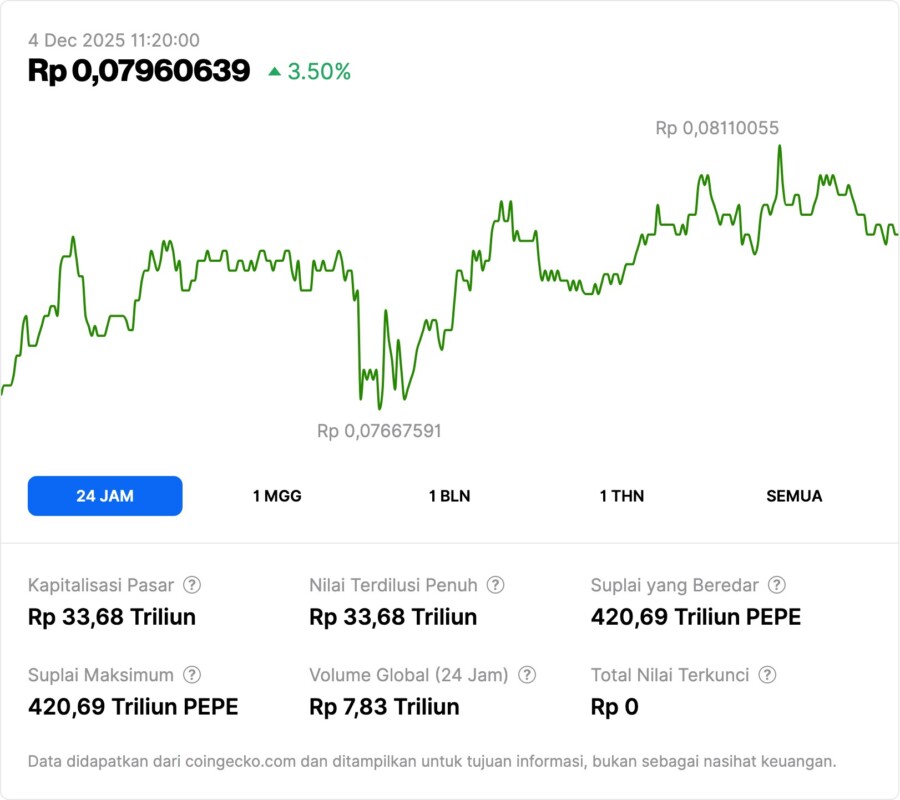This screenshot has height=800, width=900.
Task: Click the 3.50% price change value
Action: pos(319,72)
